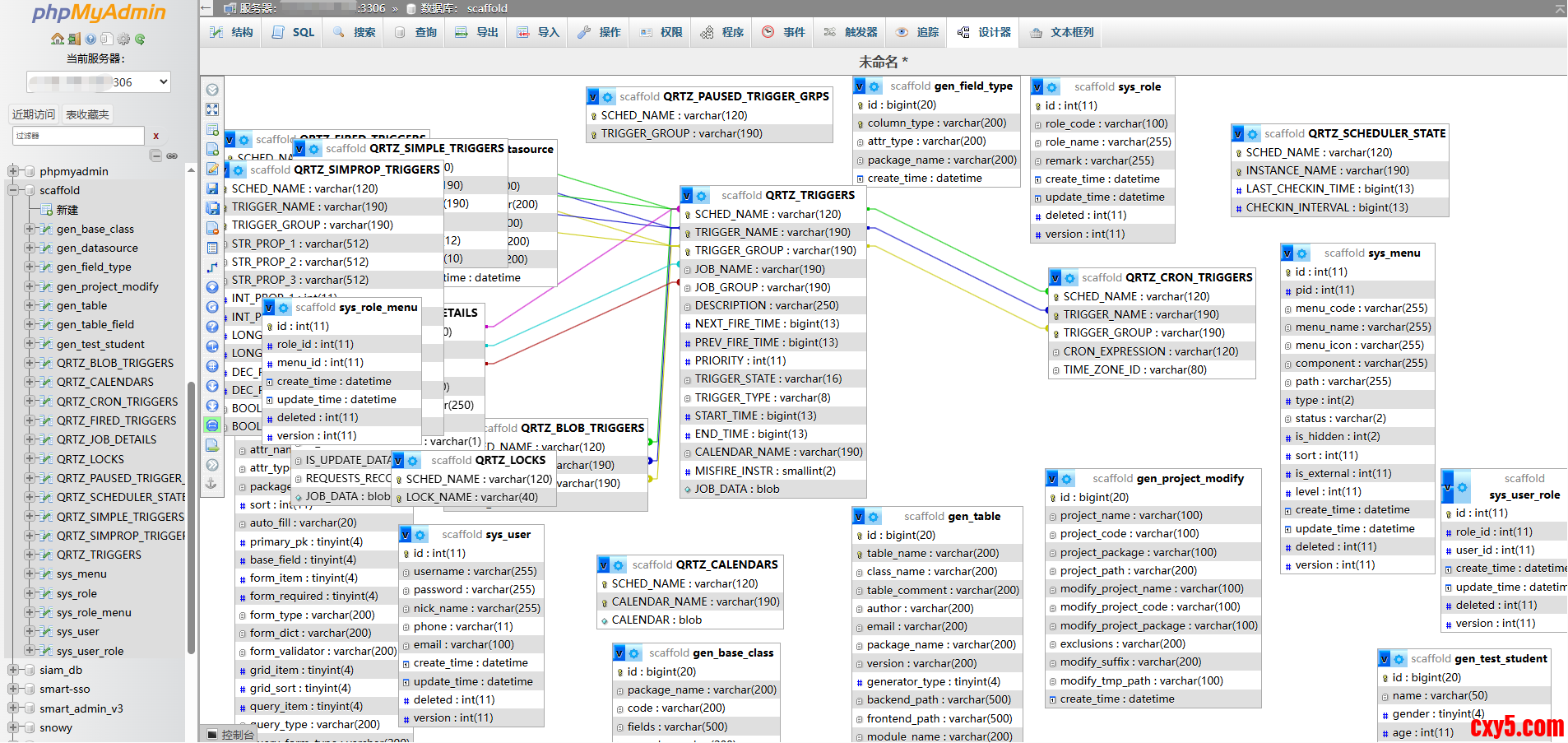1568x743 pixels.
Task: Open gen_table_field table in navigation tree
Action: point(95,325)
